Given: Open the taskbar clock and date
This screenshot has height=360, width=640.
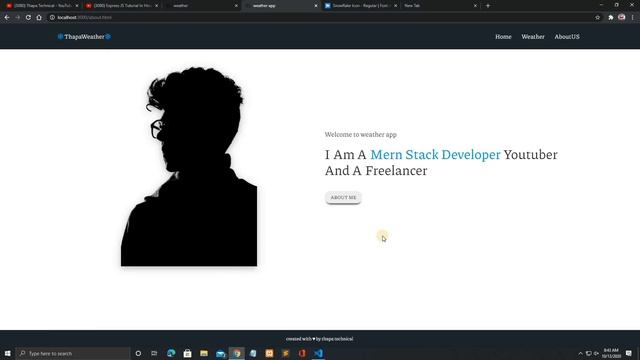Looking at the screenshot, I should [611, 353].
